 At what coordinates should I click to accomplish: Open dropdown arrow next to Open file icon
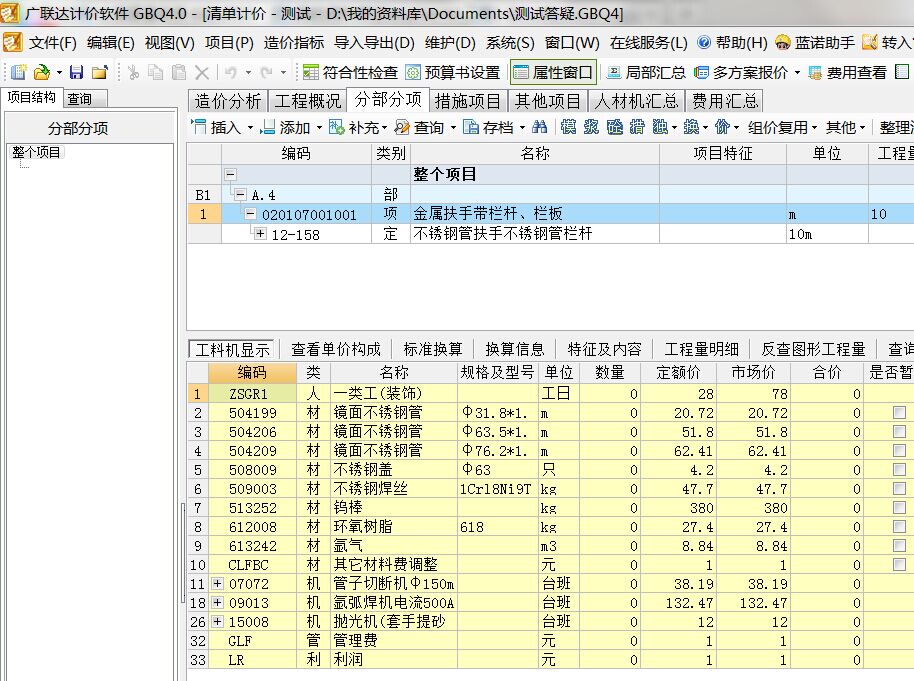point(59,73)
